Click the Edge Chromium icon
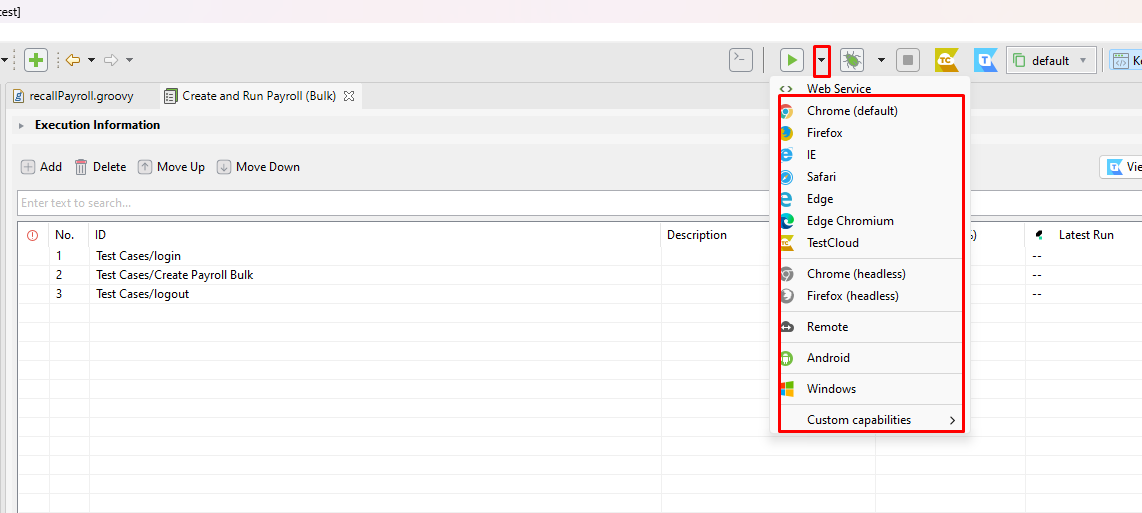This screenshot has width=1142, height=513. pos(787,221)
